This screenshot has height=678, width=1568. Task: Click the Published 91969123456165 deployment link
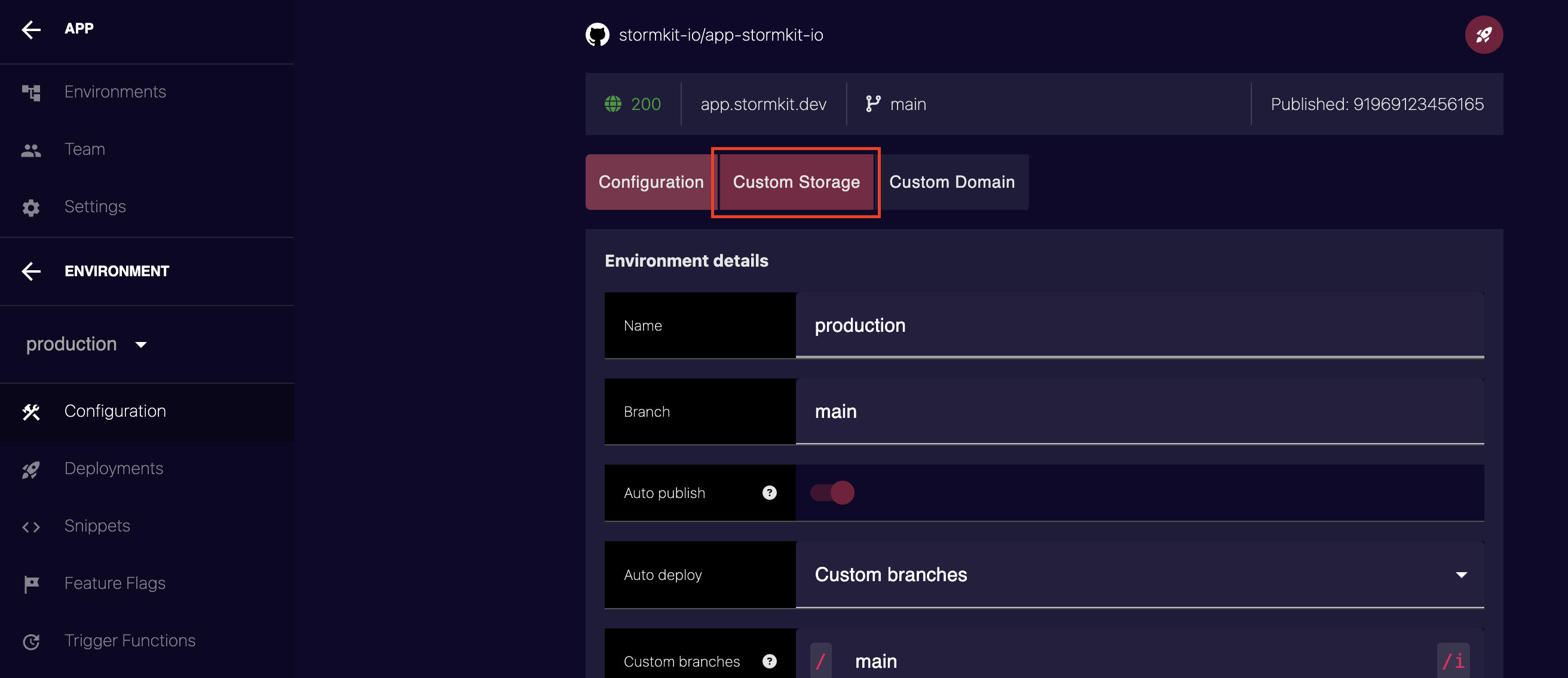tap(1377, 104)
